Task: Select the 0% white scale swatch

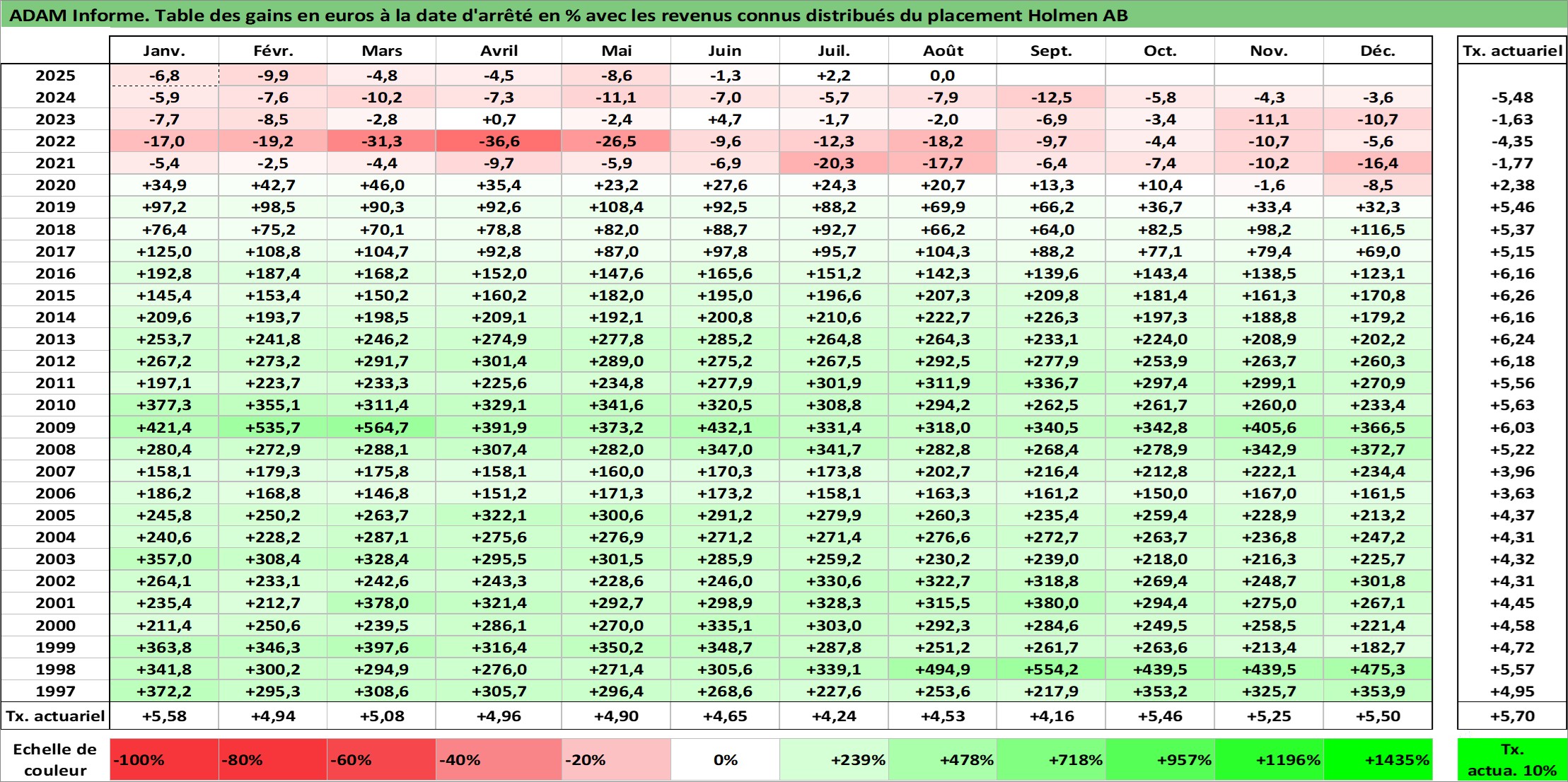Action: 725,760
